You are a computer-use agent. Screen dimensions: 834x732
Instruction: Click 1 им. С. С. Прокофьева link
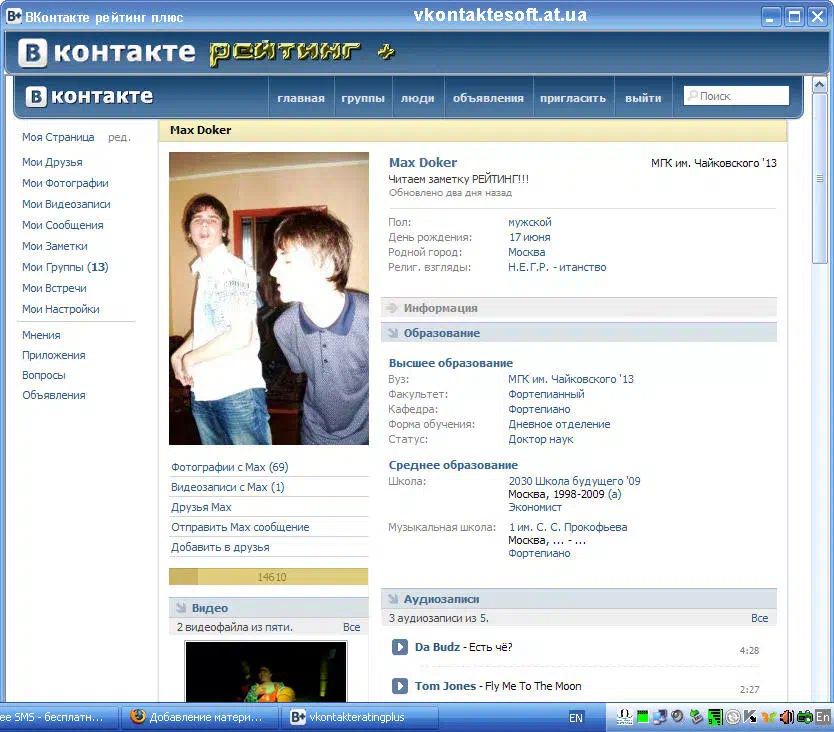[568, 527]
